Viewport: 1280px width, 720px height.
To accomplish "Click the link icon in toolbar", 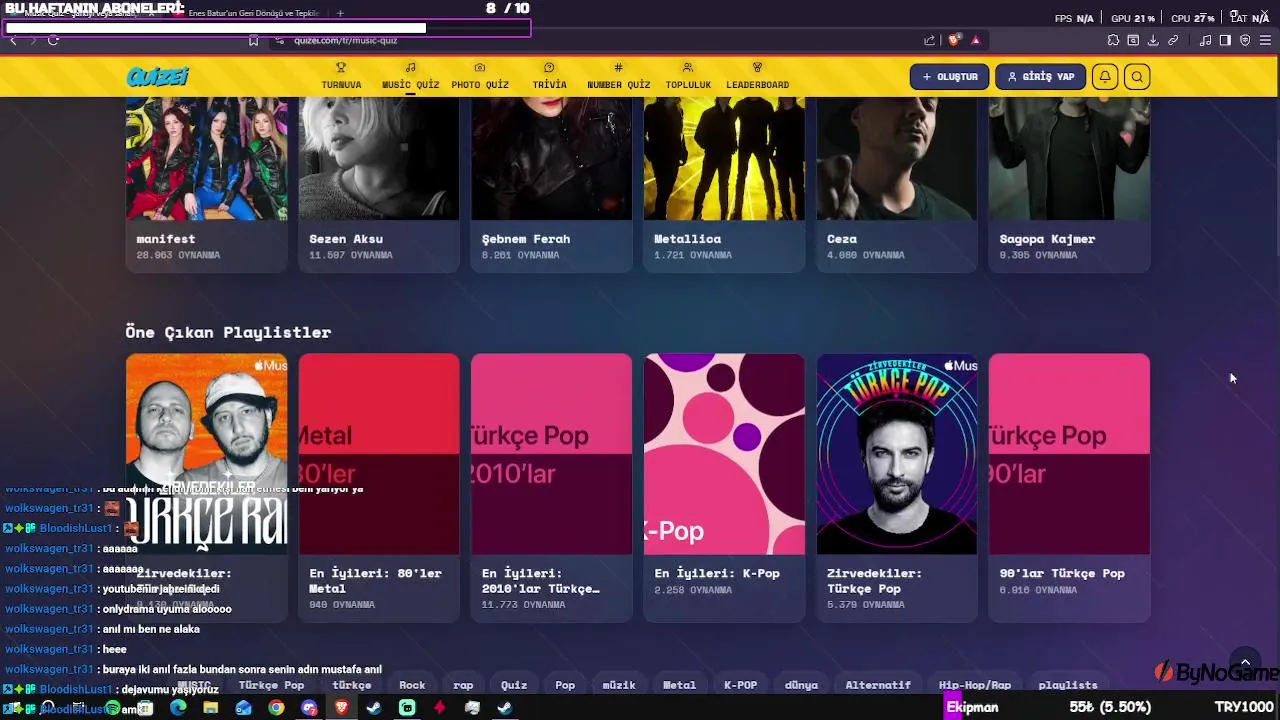I will pyautogui.click(x=1173, y=40).
